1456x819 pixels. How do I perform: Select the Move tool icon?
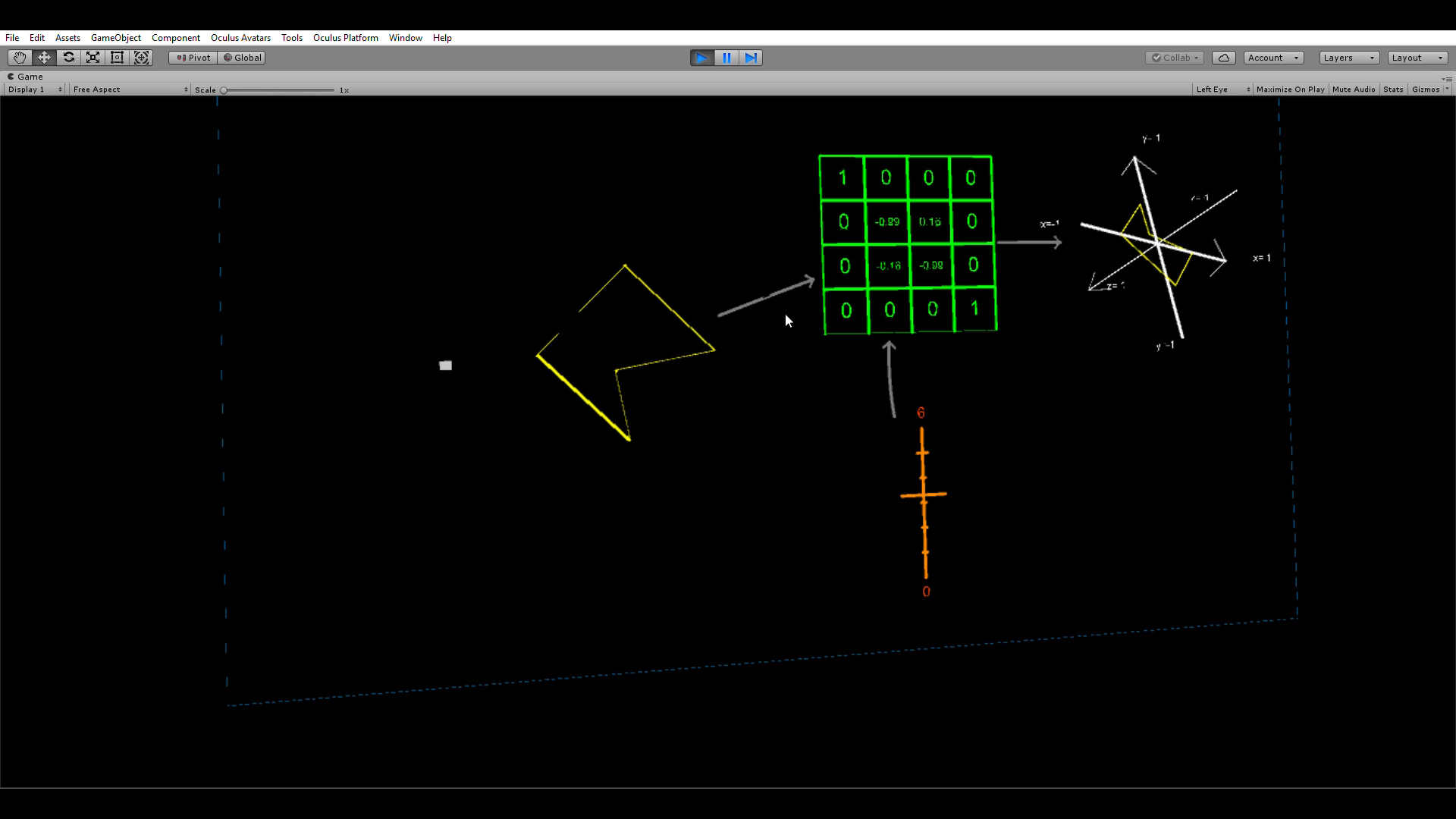(44, 58)
